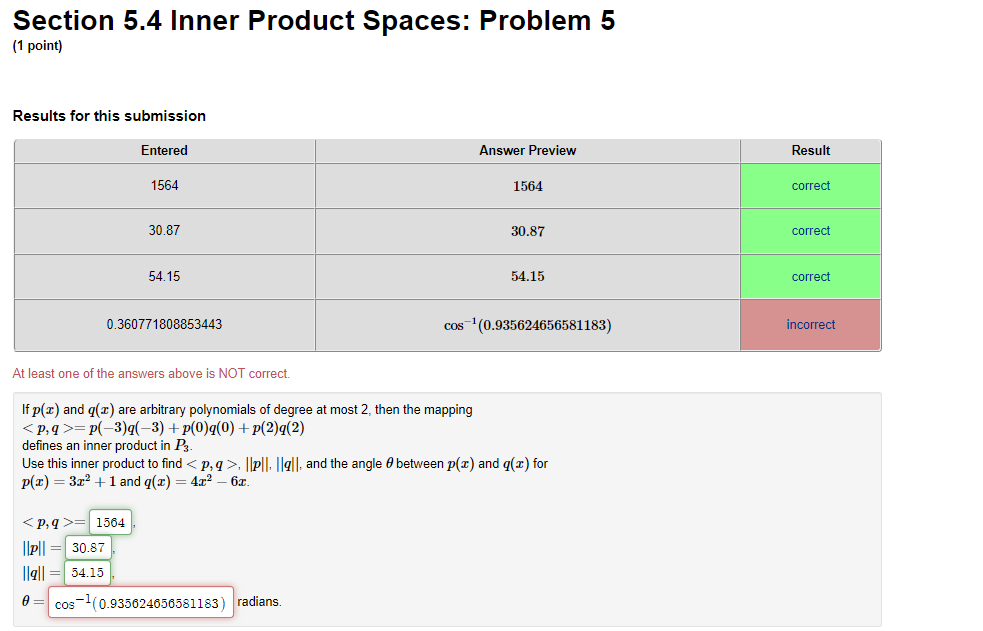Image resolution: width=983 pixels, height=631 pixels.
Task: Select the Entered column header
Action: [164, 150]
